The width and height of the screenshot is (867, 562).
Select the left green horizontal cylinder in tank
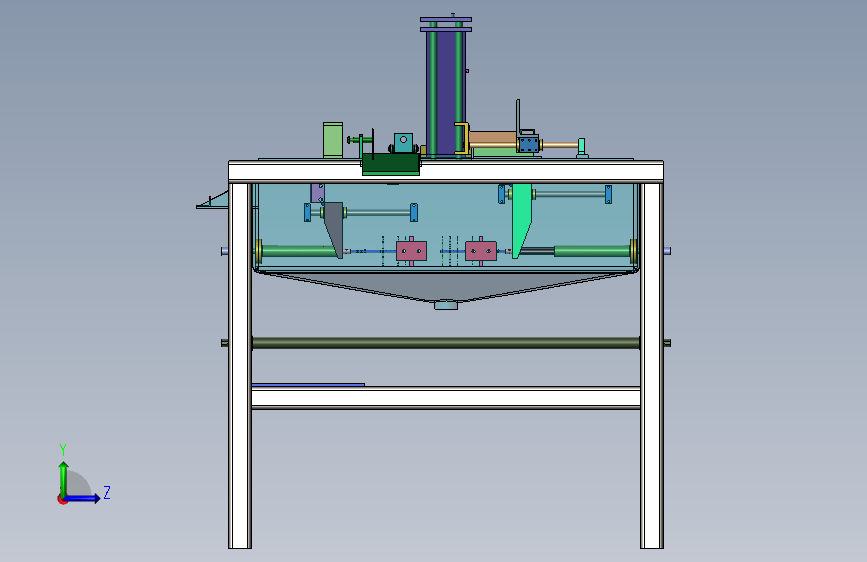coord(299,251)
